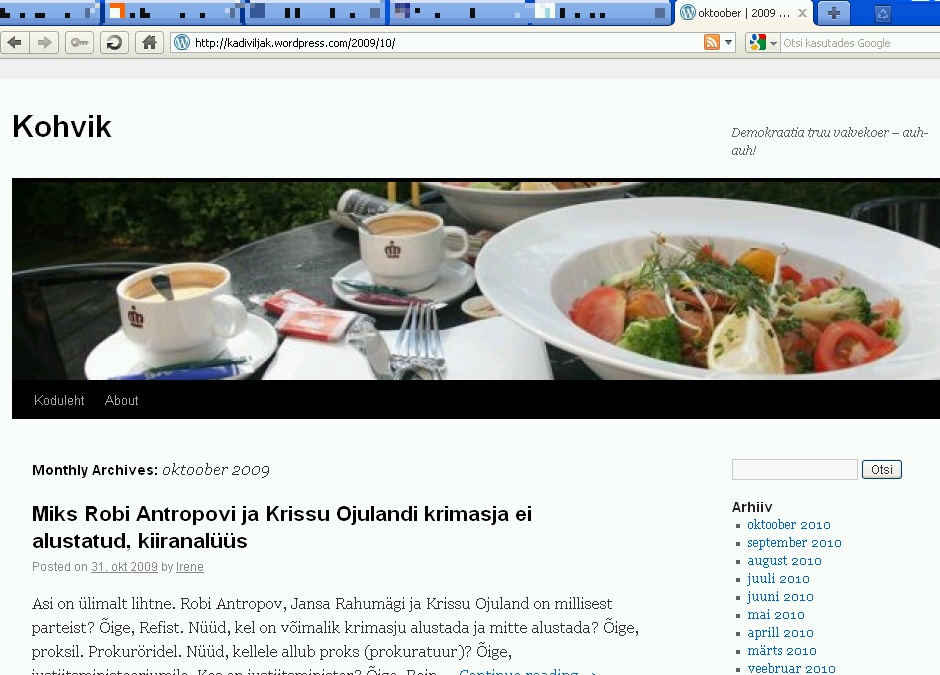Viewport: 940px width, 675px height.
Task: Reload the current page
Action: tap(114, 43)
